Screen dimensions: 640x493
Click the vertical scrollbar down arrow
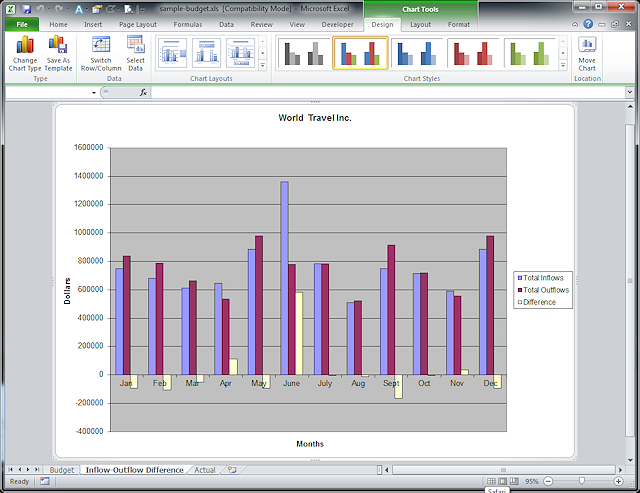point(630,460)
